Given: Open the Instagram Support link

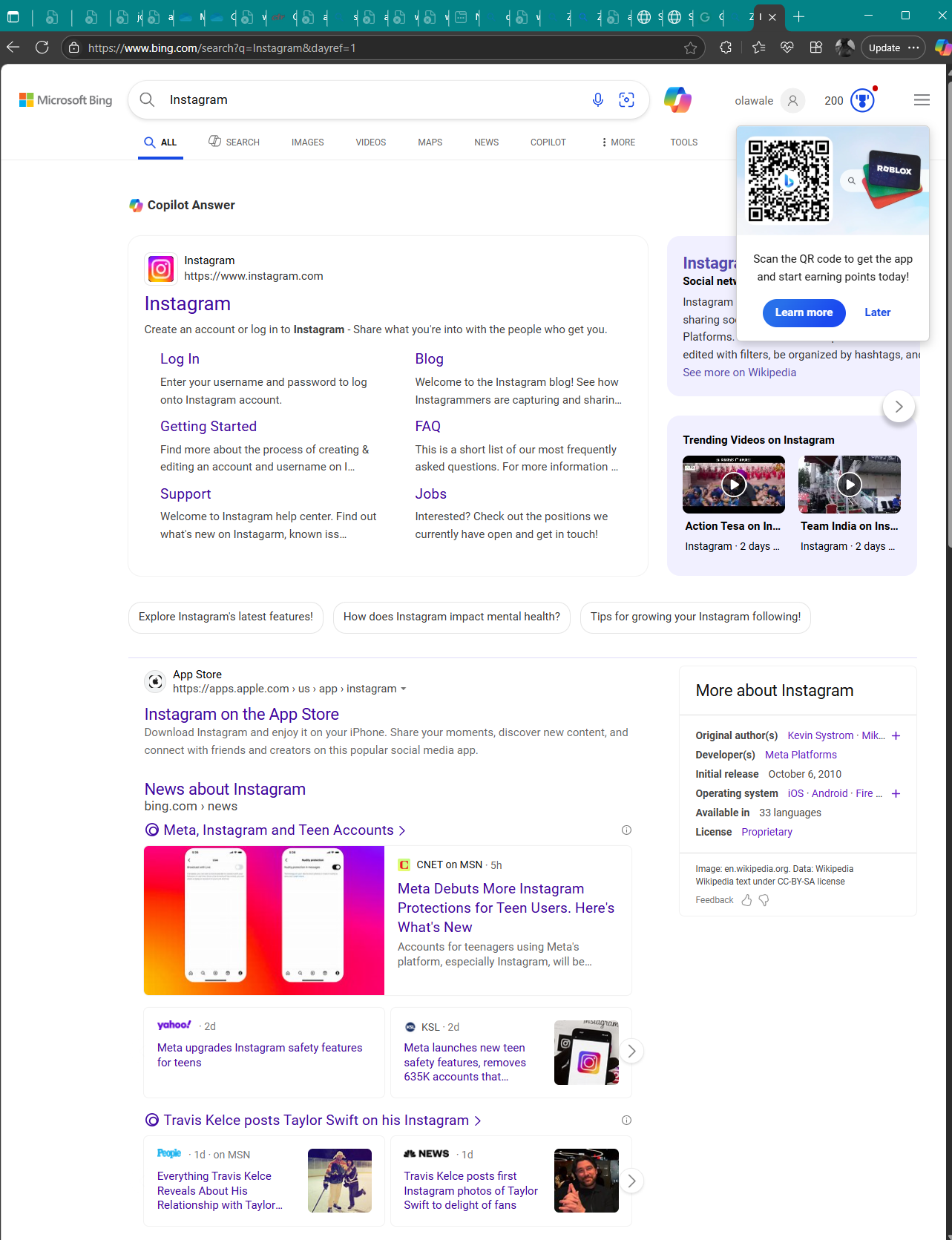Looking at the screenshot, I should click(x=186, y=494).
